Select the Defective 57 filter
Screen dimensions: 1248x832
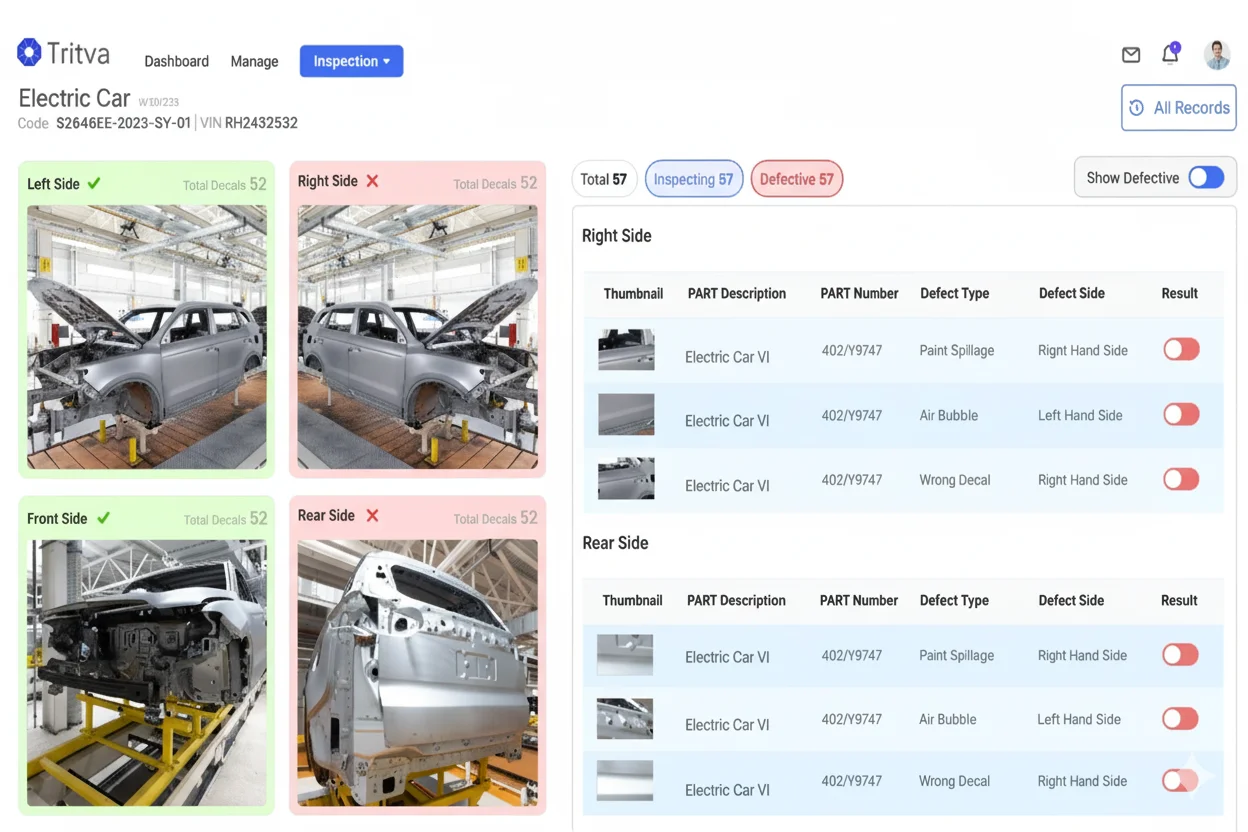click(x=797, y=178)
